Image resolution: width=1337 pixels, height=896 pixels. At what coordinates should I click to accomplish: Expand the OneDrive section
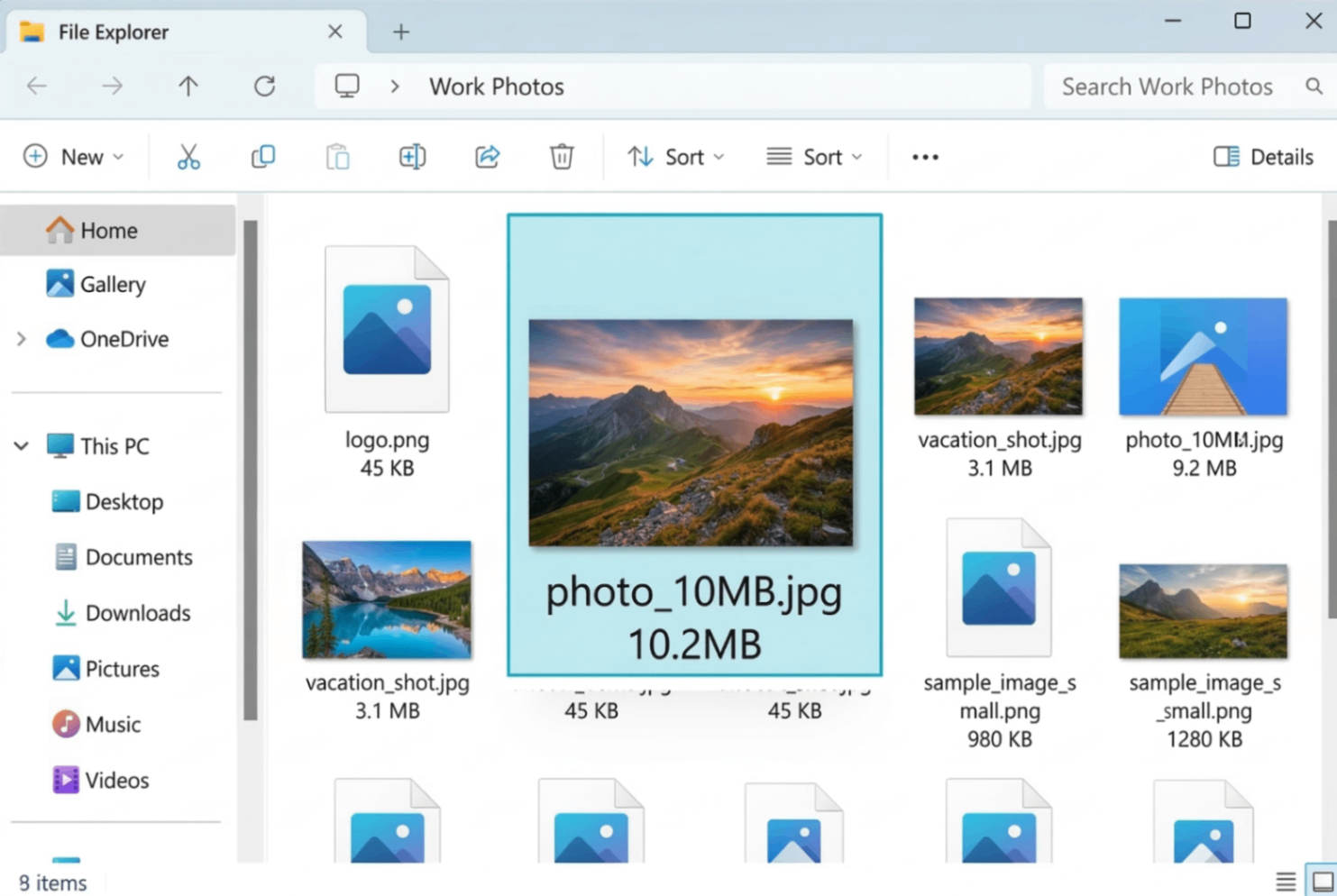(21, 339)
